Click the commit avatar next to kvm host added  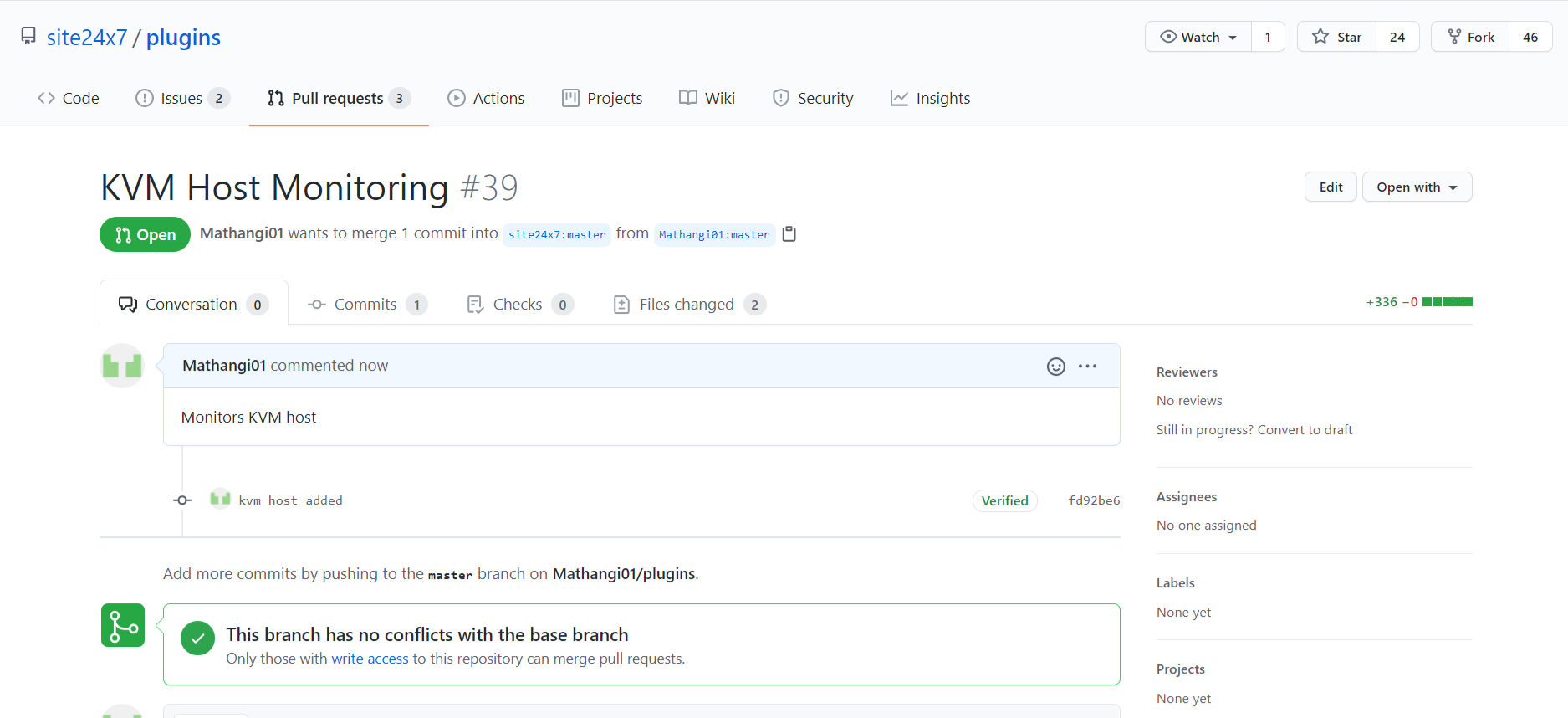(220, 500)
